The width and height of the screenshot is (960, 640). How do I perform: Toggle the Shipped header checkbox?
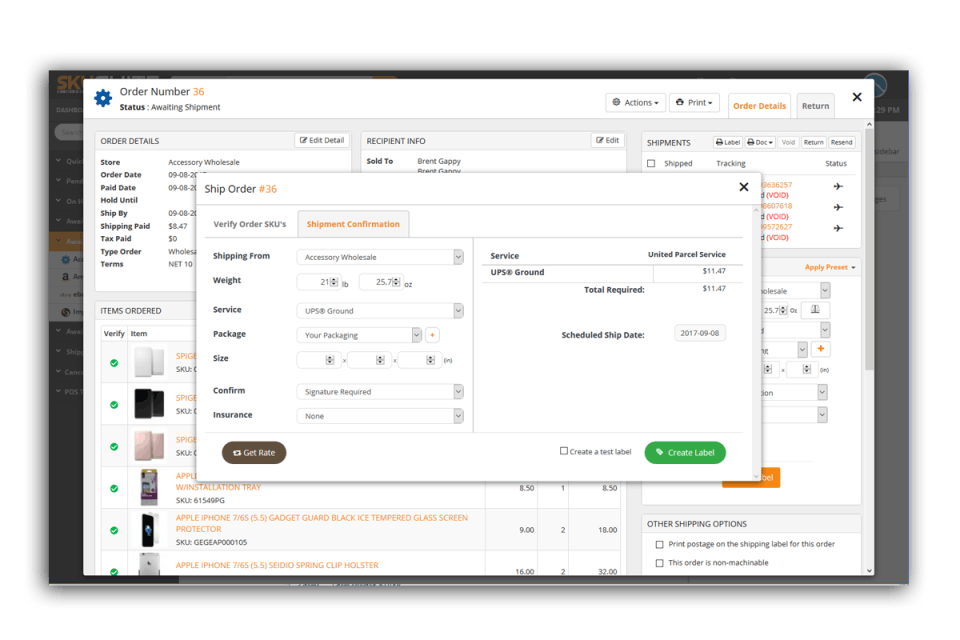651,164
